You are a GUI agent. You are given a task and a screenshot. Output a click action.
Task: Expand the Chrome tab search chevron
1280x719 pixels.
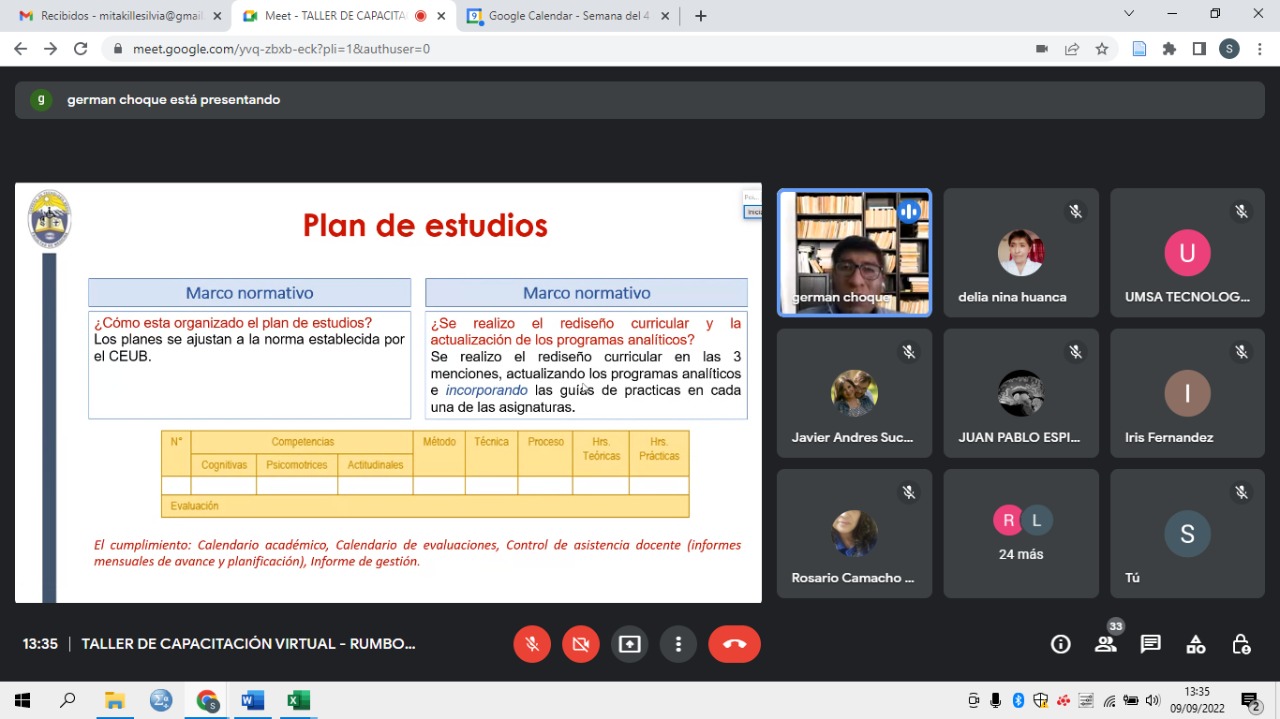pos(1129,14)
